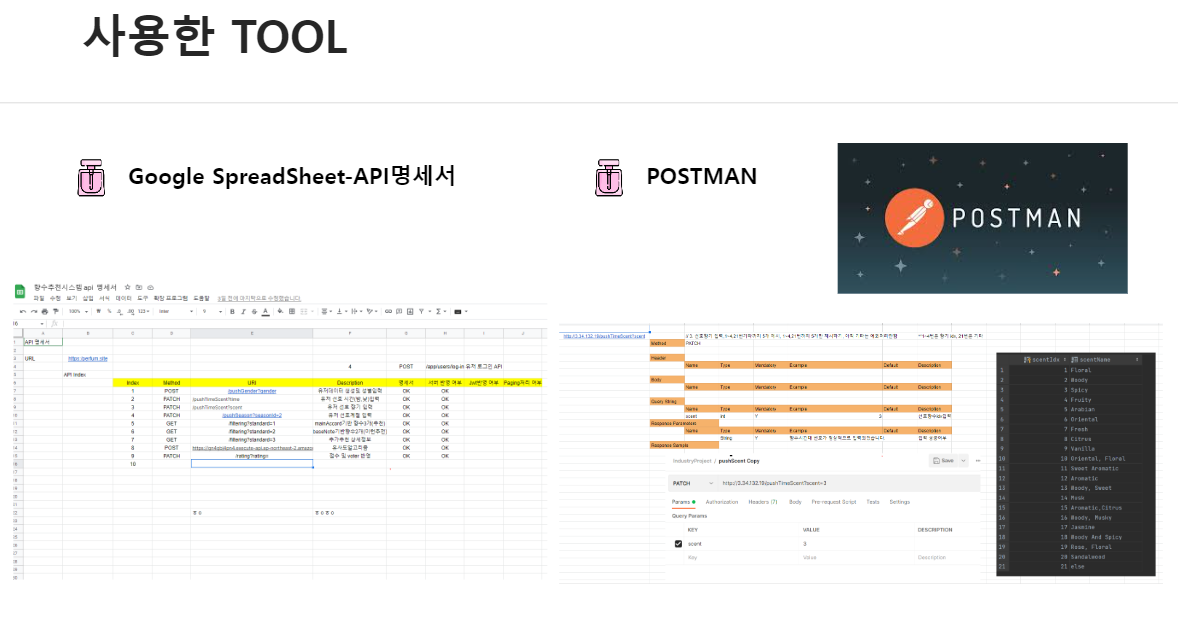Open the https://perfum.site link in the spreadsheet
Viewport: 1178px width, 622px height.
[88, 357]
